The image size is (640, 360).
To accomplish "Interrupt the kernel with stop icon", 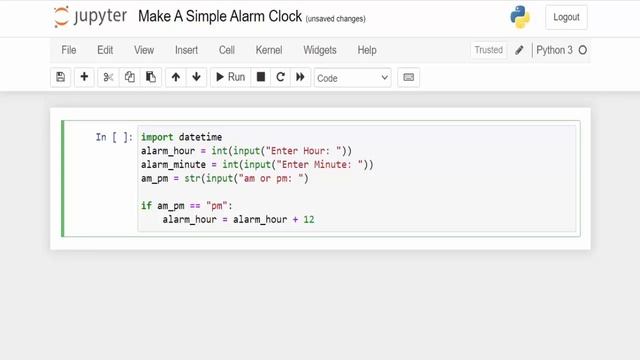I will (261, 77).
